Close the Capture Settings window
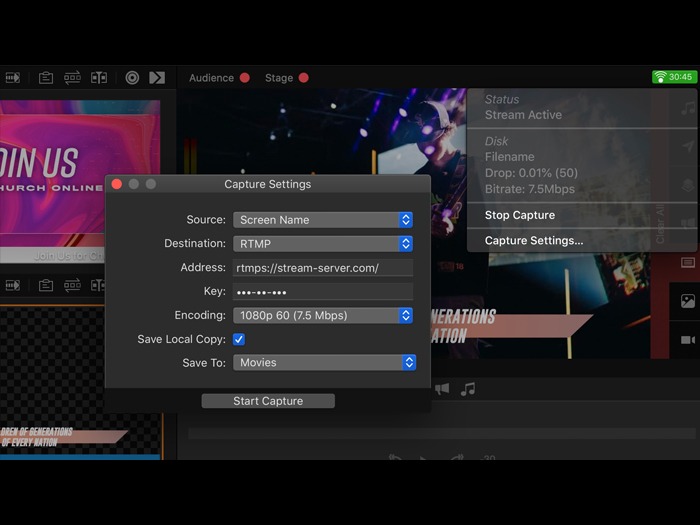Viewport: 700px width, 525px height. pos(117,184)
